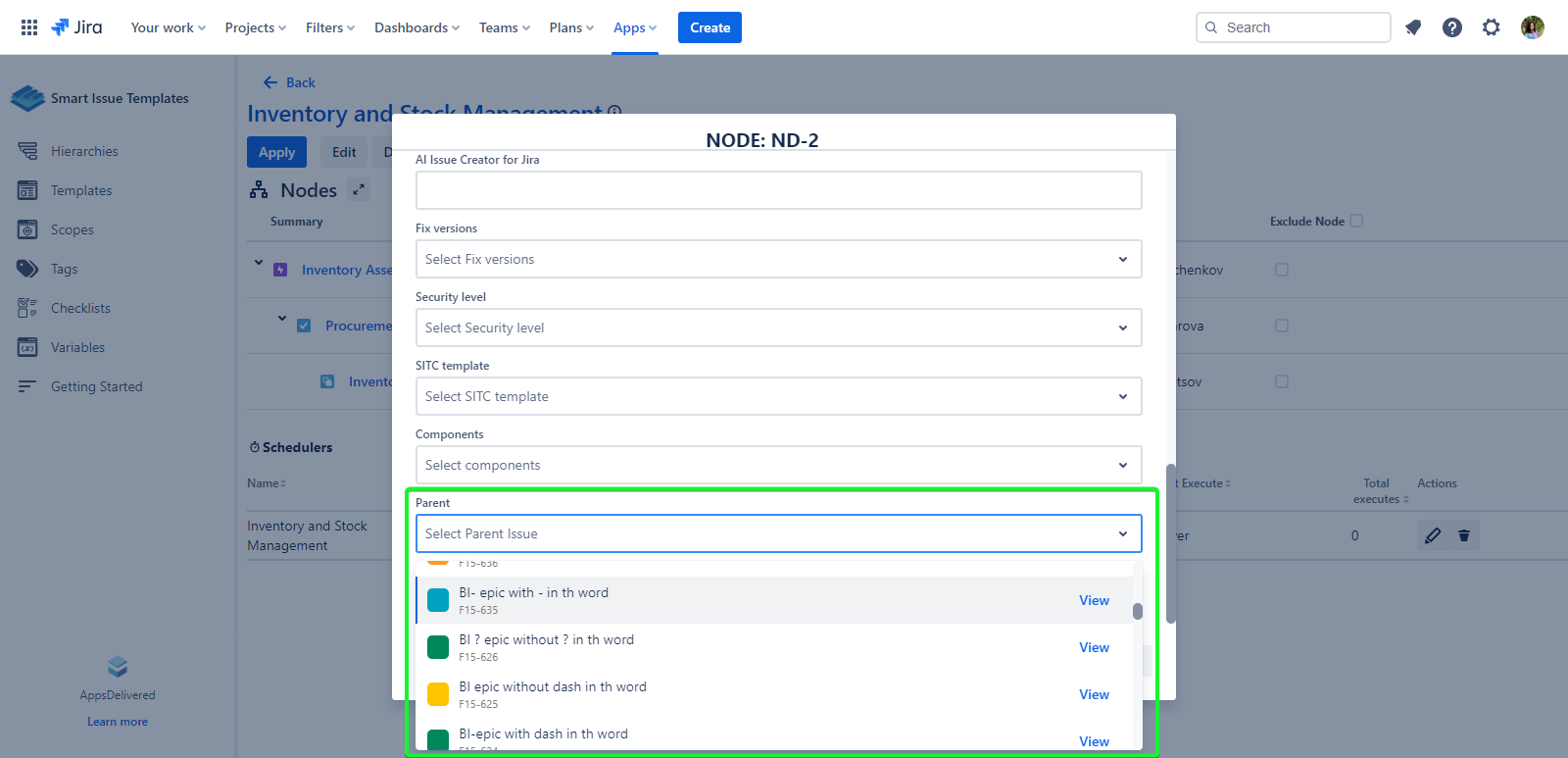Open the Projects menu

255,27
